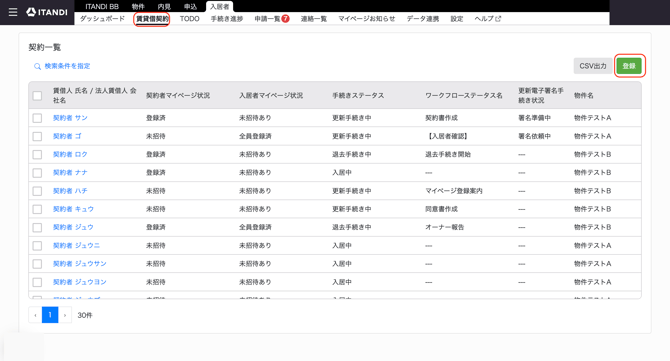
Task: Open contract 契約者 ロク link
Action: 70,154
